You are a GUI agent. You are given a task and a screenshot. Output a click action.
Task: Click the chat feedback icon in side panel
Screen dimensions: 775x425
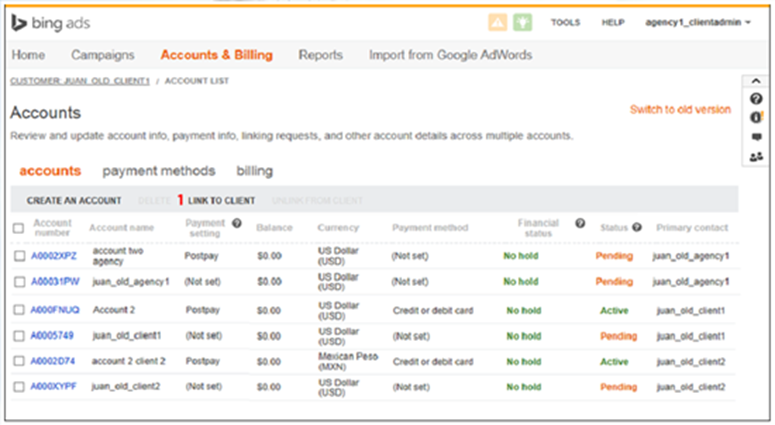click(x=756, y=137)
